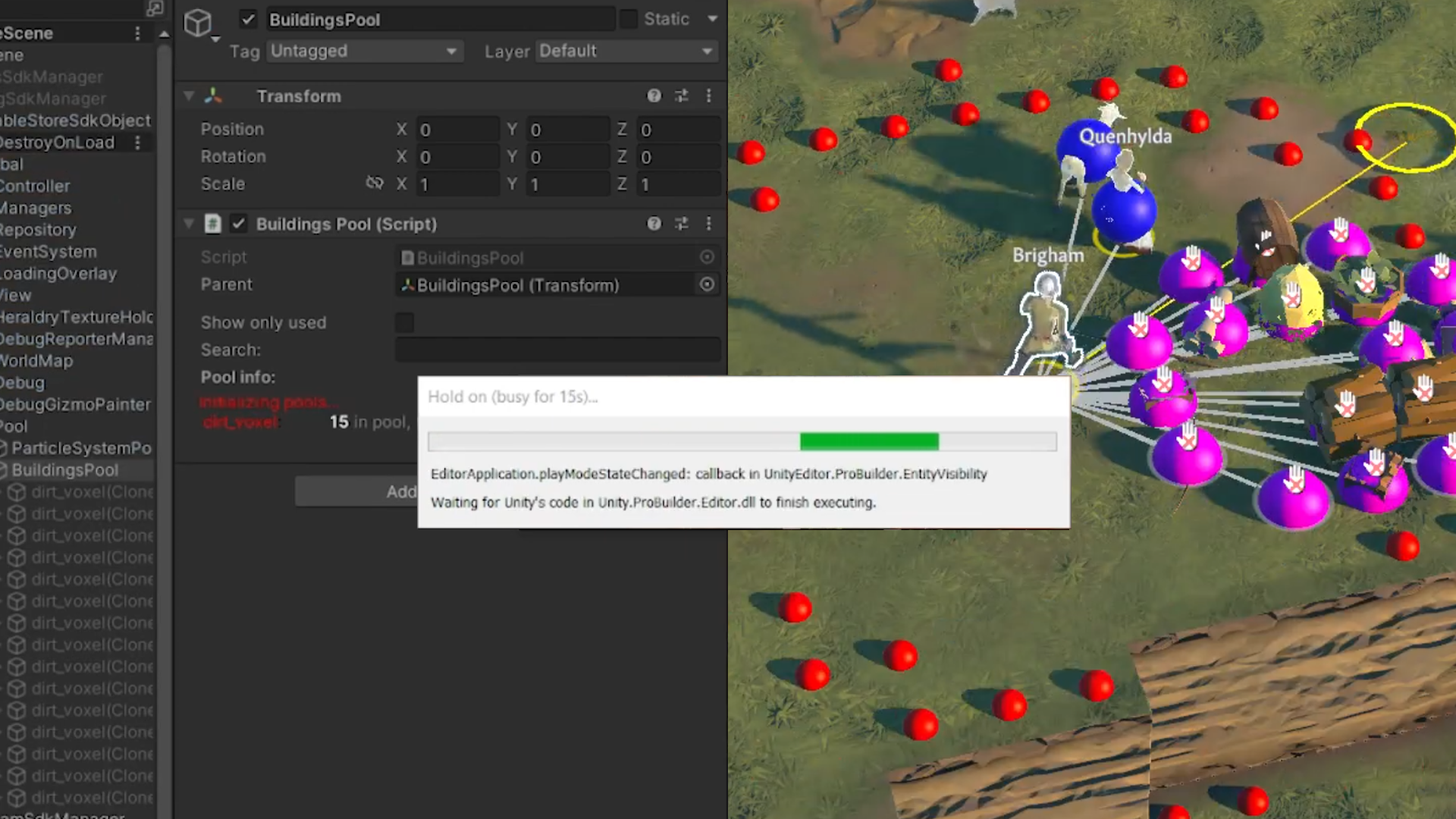1456x819 pixels.
Task: Click the GameObject cube icon in Inspector header
Action: 198,23
